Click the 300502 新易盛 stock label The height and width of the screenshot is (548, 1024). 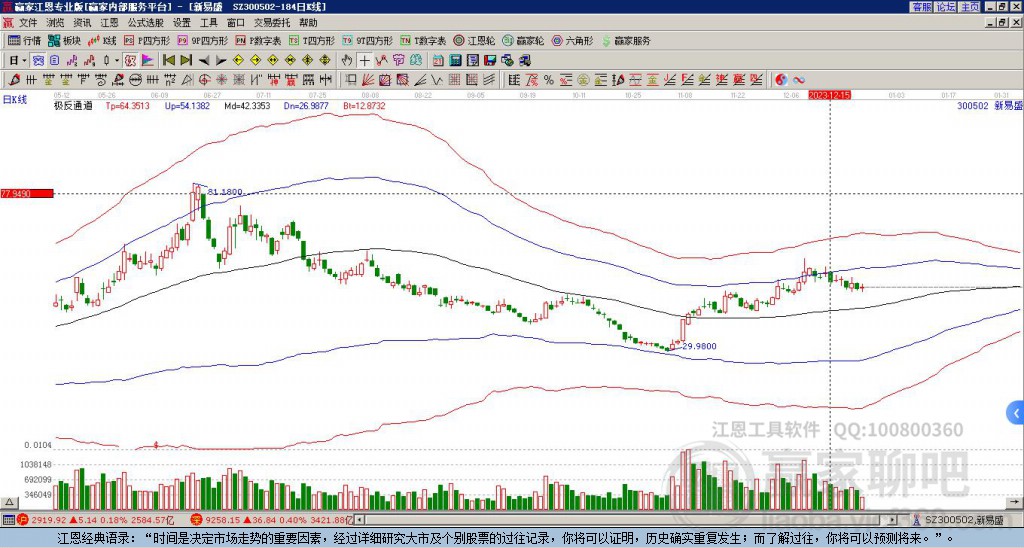click(989, 105)
